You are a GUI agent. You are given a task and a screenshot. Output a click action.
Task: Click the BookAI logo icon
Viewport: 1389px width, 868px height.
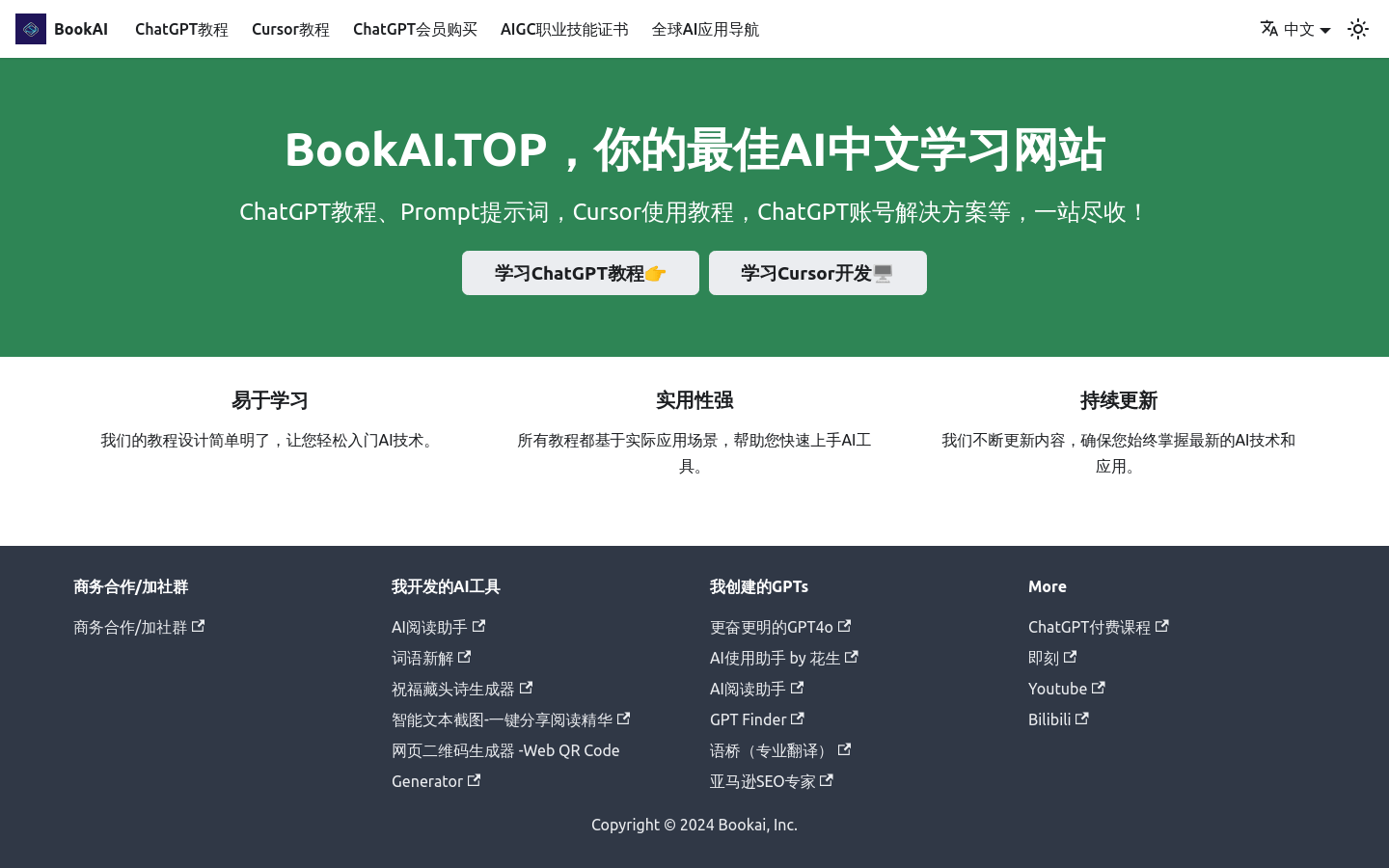click(31, 29)
